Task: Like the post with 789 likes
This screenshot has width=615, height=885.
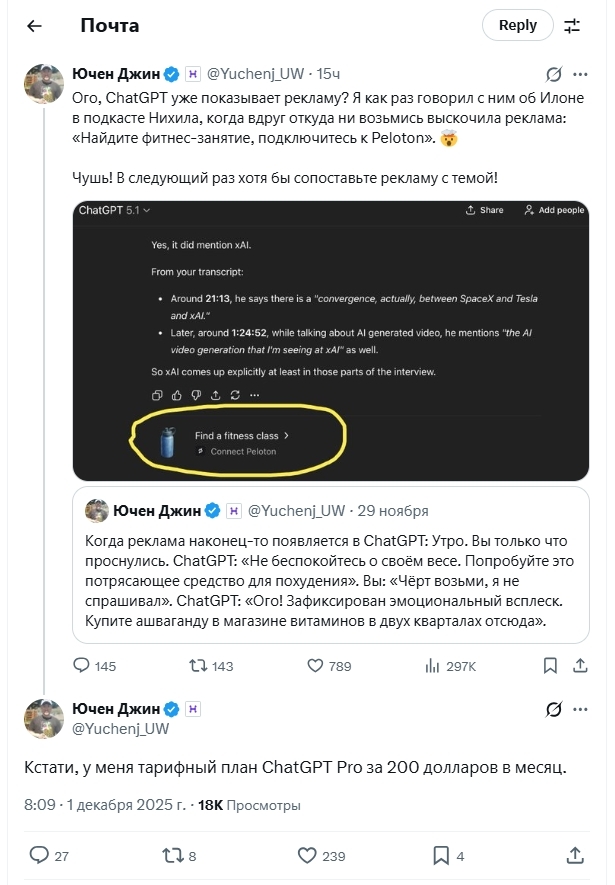Action: [x=315, y=665]
